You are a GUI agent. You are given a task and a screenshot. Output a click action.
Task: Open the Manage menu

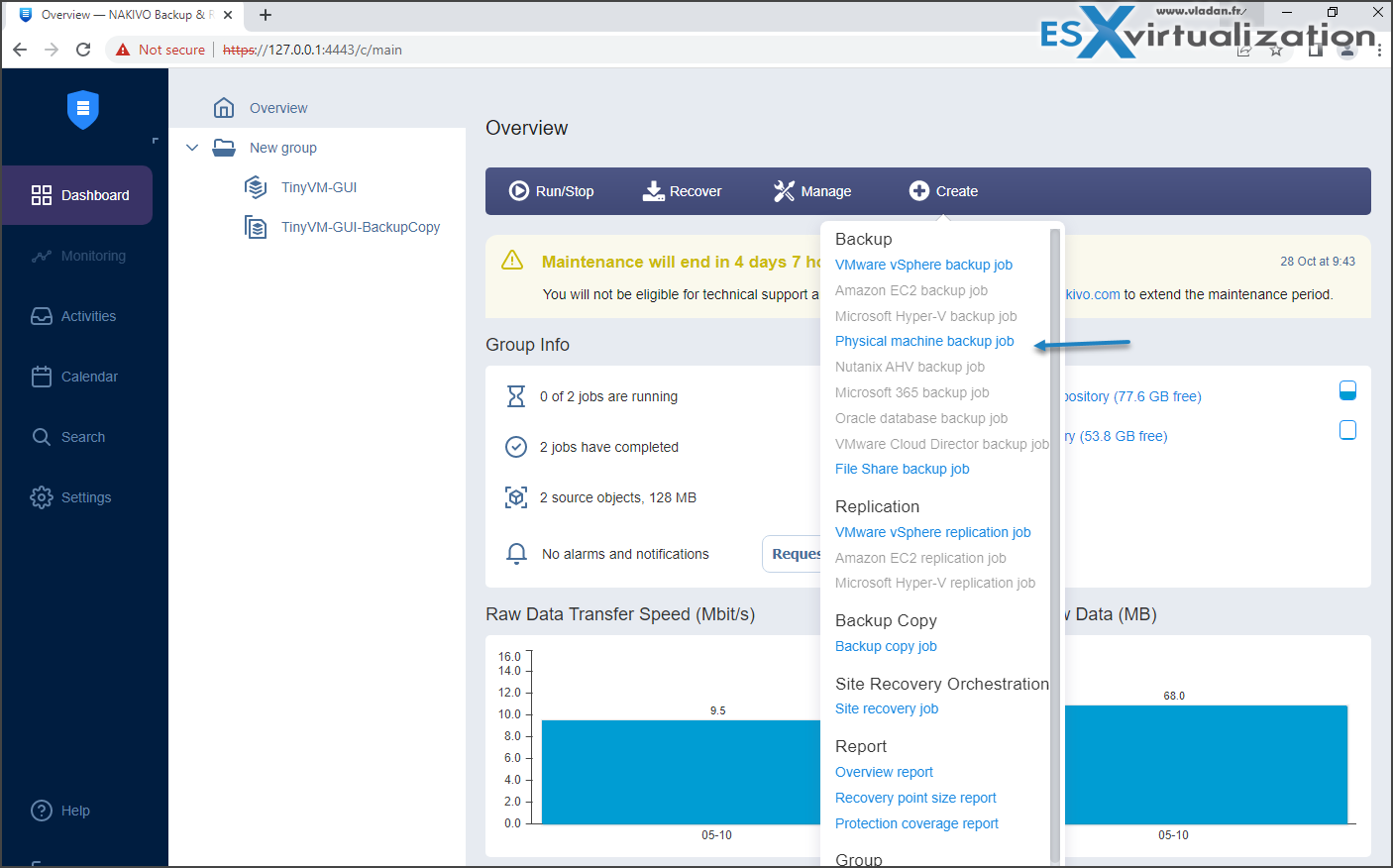click(x=812, y=191)
